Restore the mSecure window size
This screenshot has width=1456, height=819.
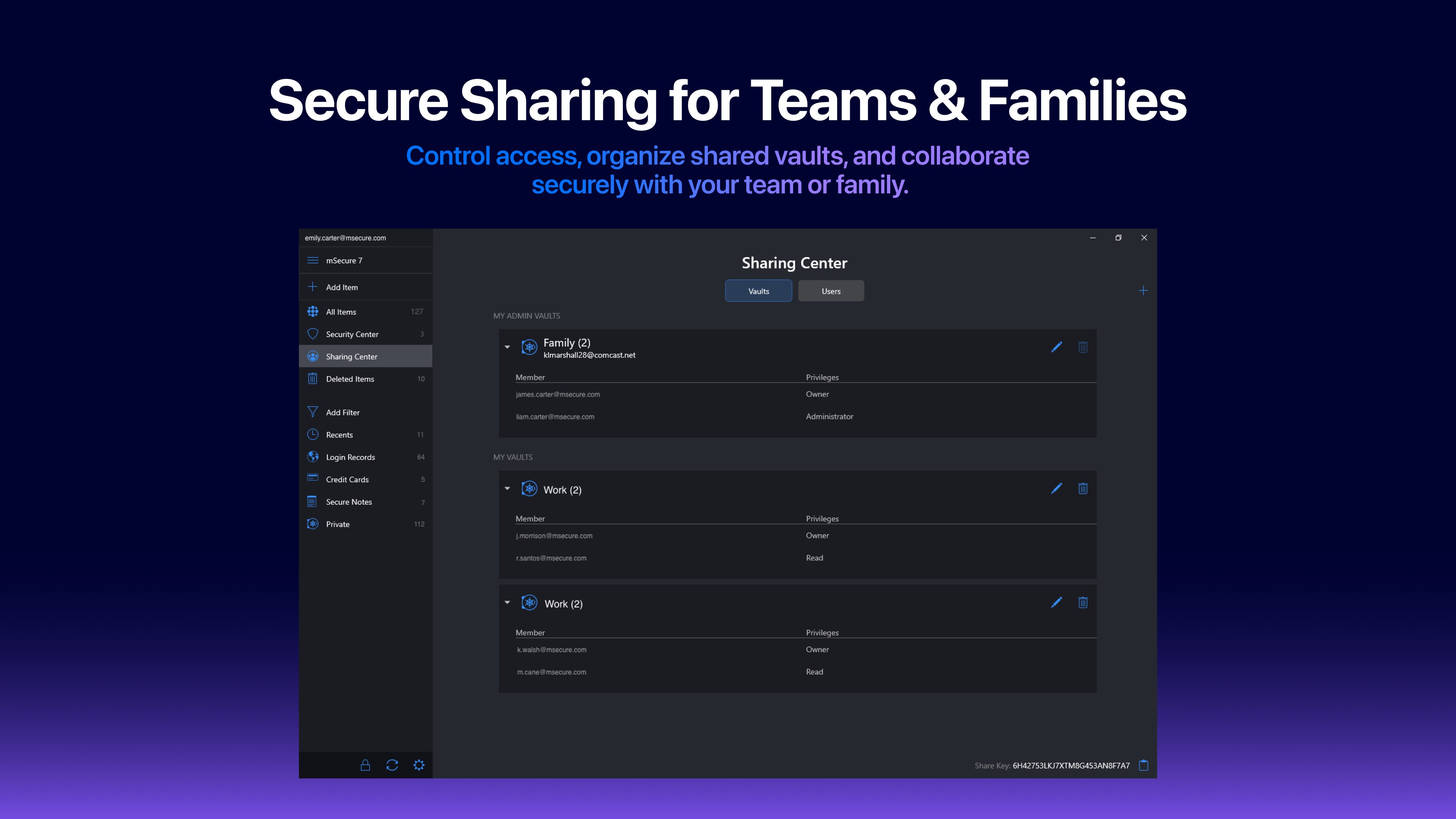tap(1118, 238)
